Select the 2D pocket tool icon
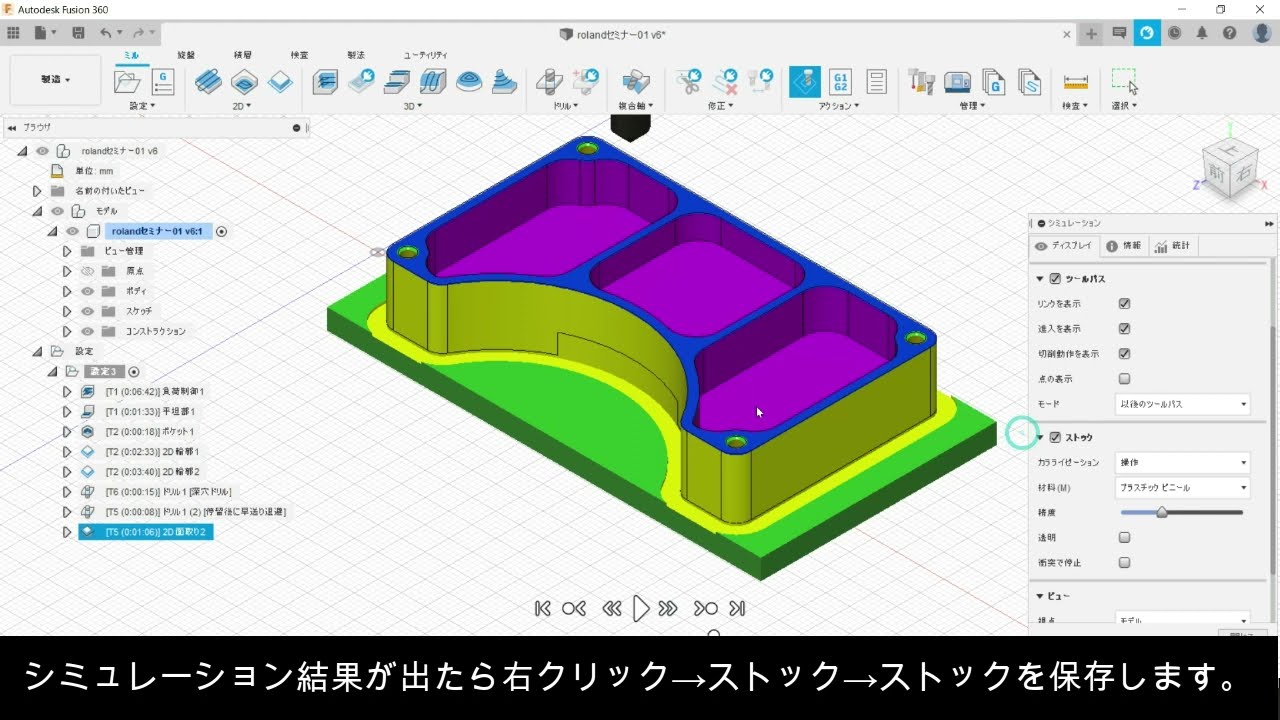This screenshot has height=720, width=1280. pyautogui.click(x=244, y=82)
